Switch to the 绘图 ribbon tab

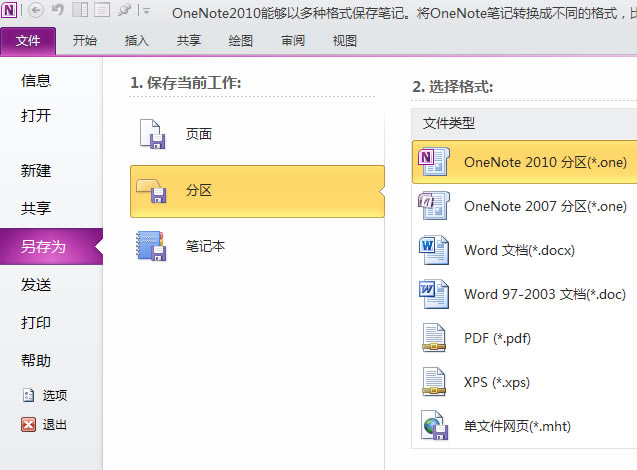click(240, 41)
